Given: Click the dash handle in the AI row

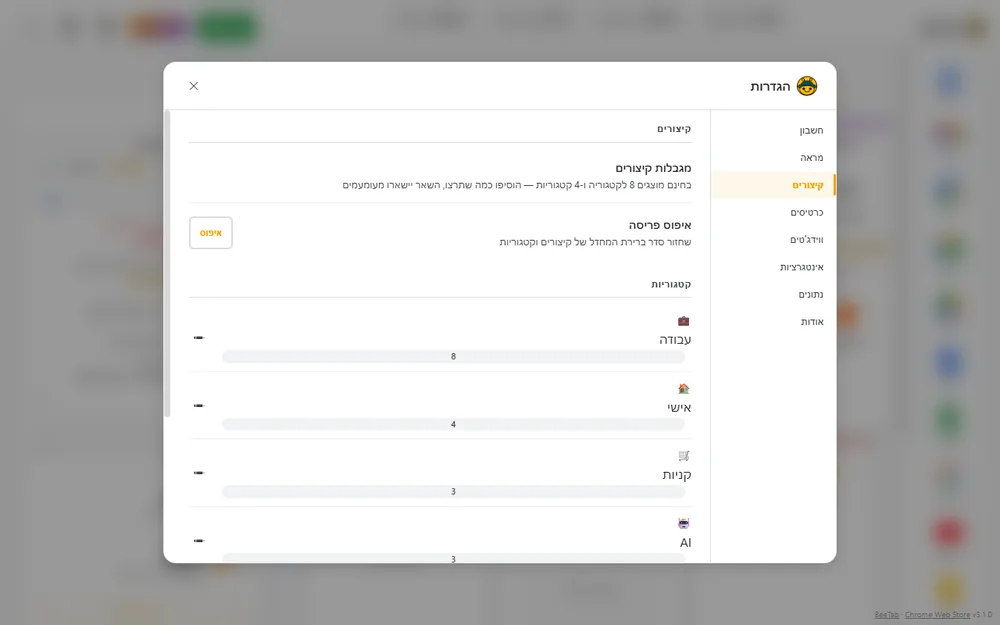Looking at the screenshot, I should 199,540.
